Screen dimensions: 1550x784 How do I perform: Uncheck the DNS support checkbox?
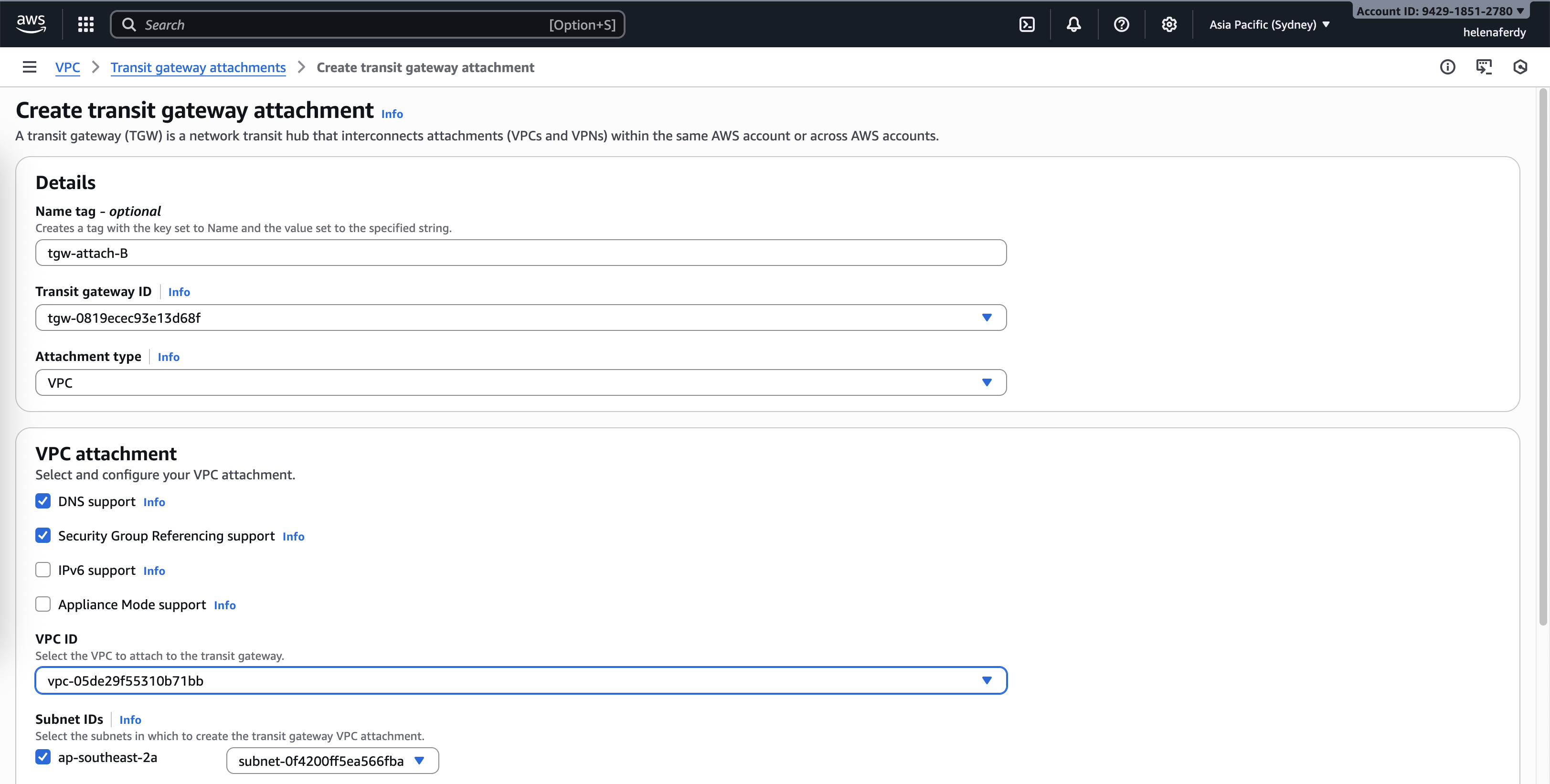pyautogui.click(x=42, y=501)
